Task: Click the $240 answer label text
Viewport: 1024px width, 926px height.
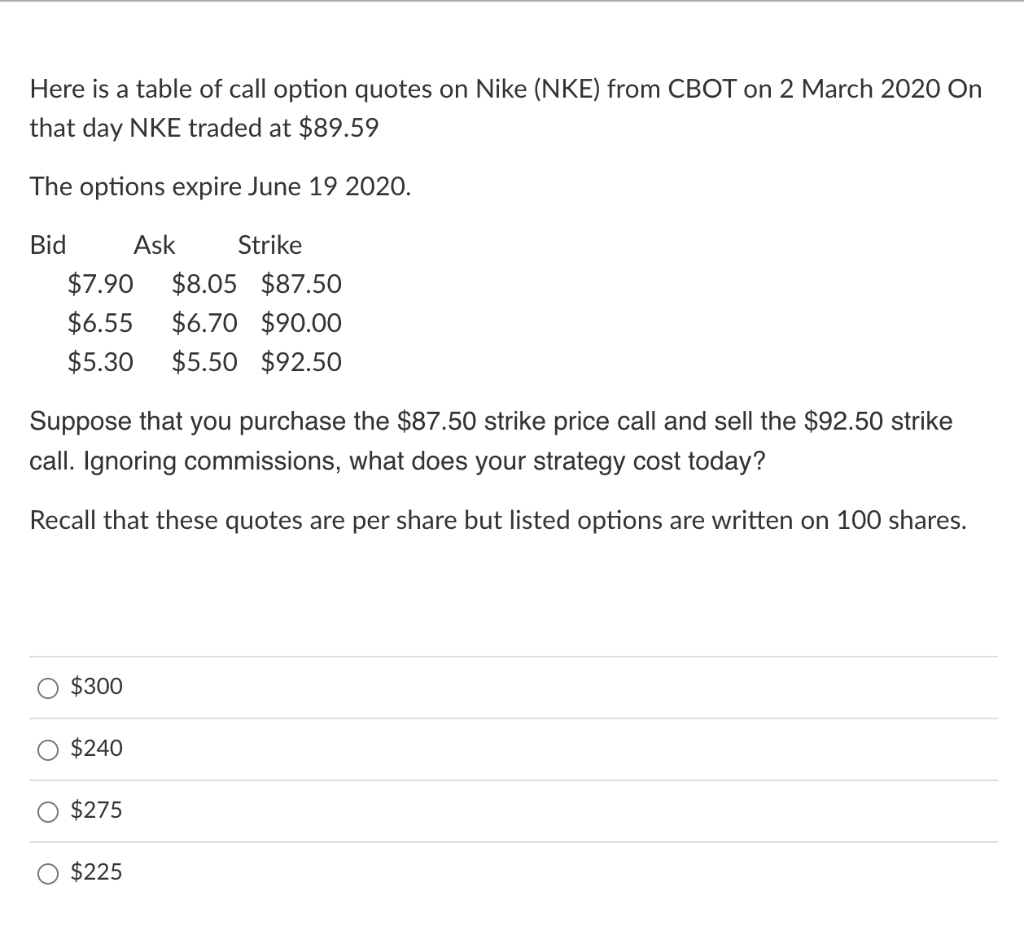Action: pos(97,748)
